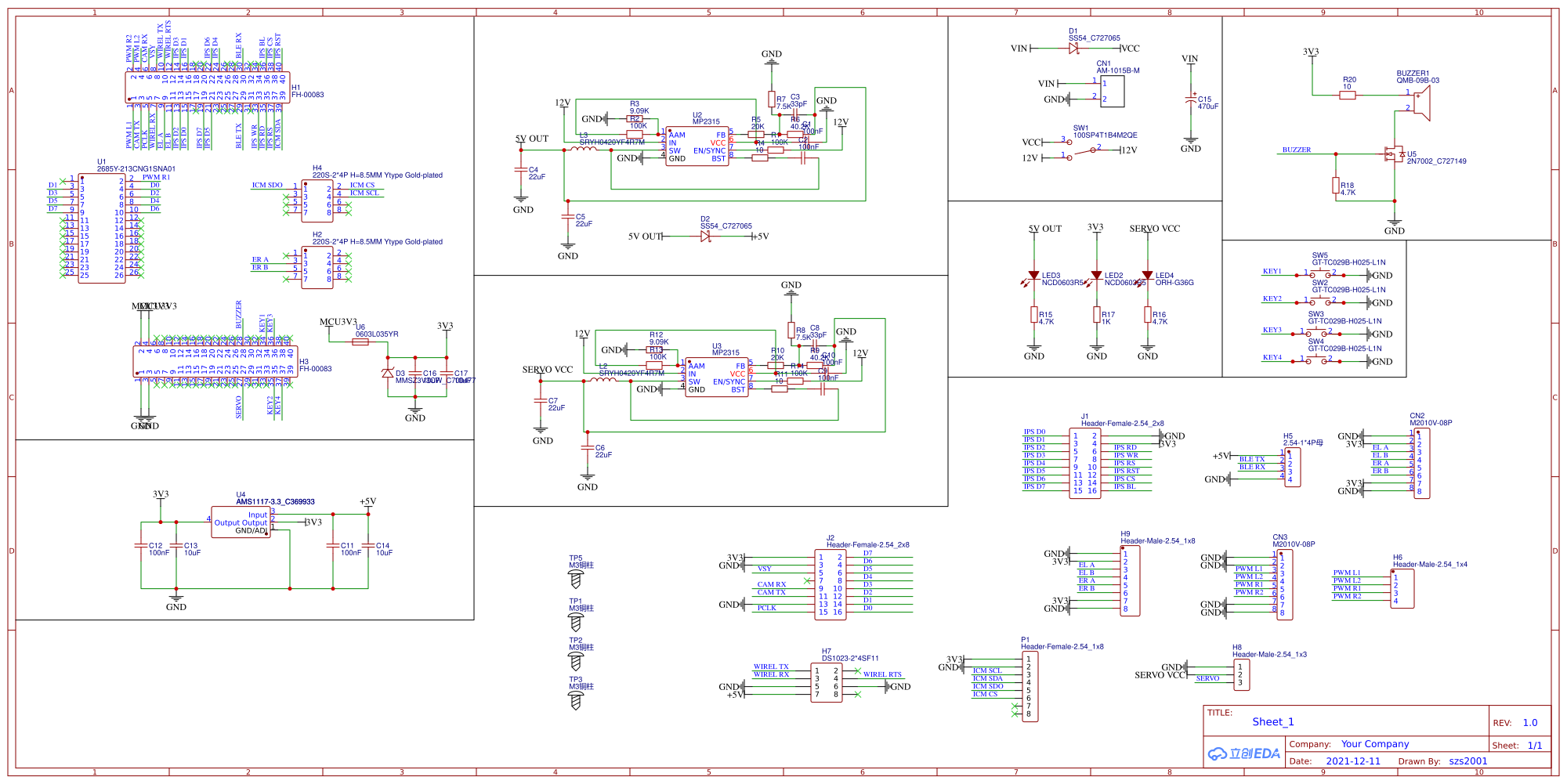Image resolution: width=1567 pixels, height=784 pixels.
Task: Click the D1 SS54 diode symbol
Action: 1073,48
